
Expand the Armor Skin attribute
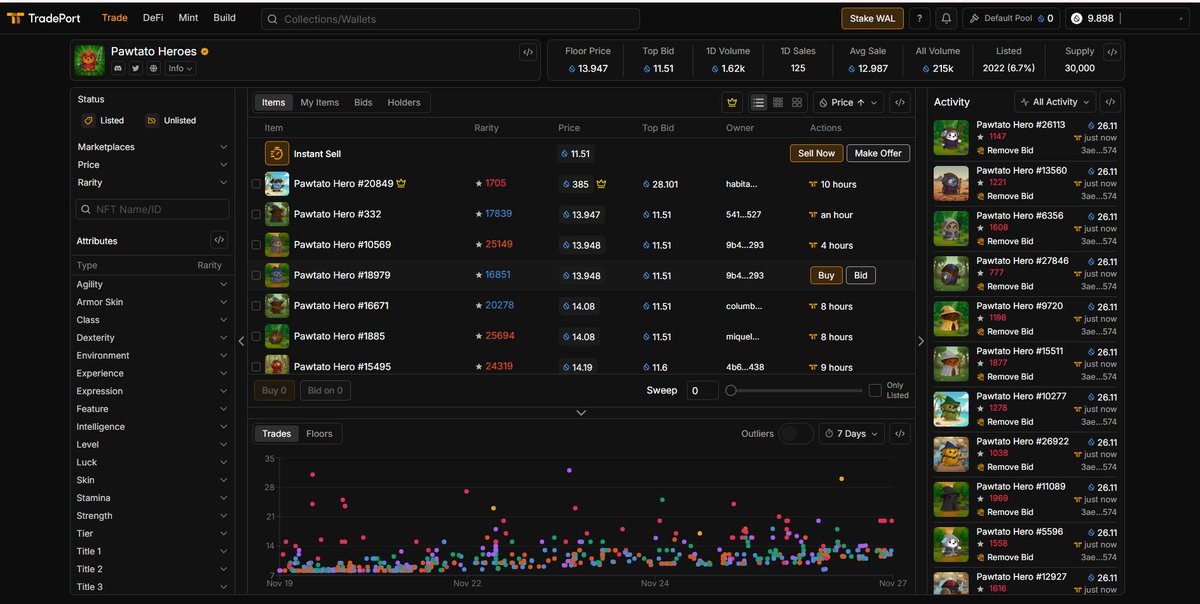click(x=153, y=302)
